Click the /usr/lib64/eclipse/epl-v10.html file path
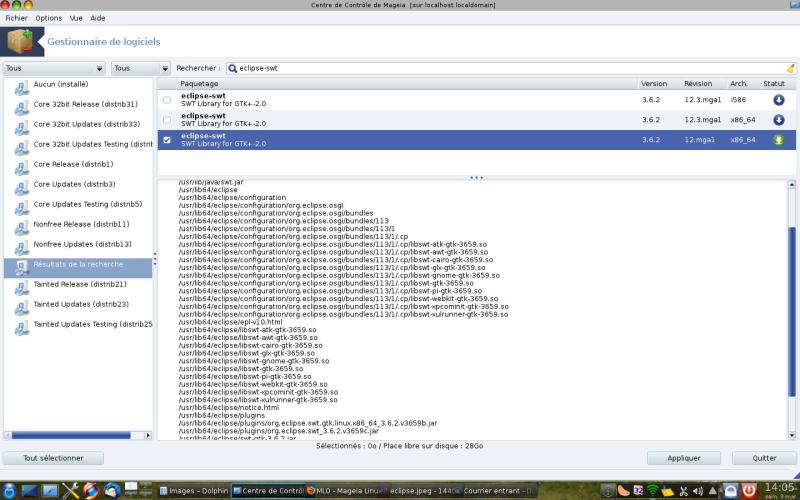Viewport: 800px width, 500px height. pyautogui.click(x=230, y=322)
